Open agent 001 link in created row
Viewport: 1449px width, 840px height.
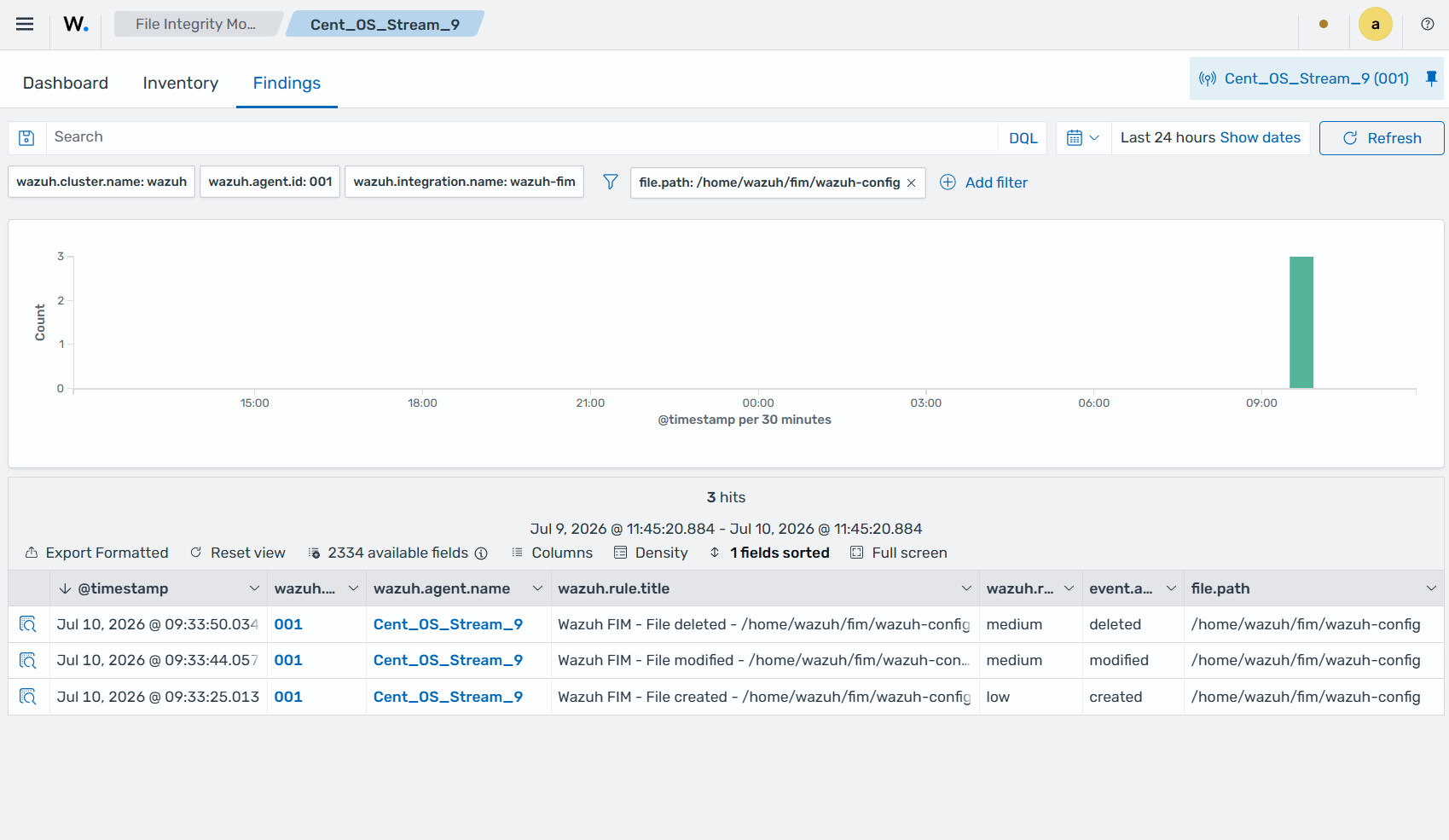coord(288,697)
